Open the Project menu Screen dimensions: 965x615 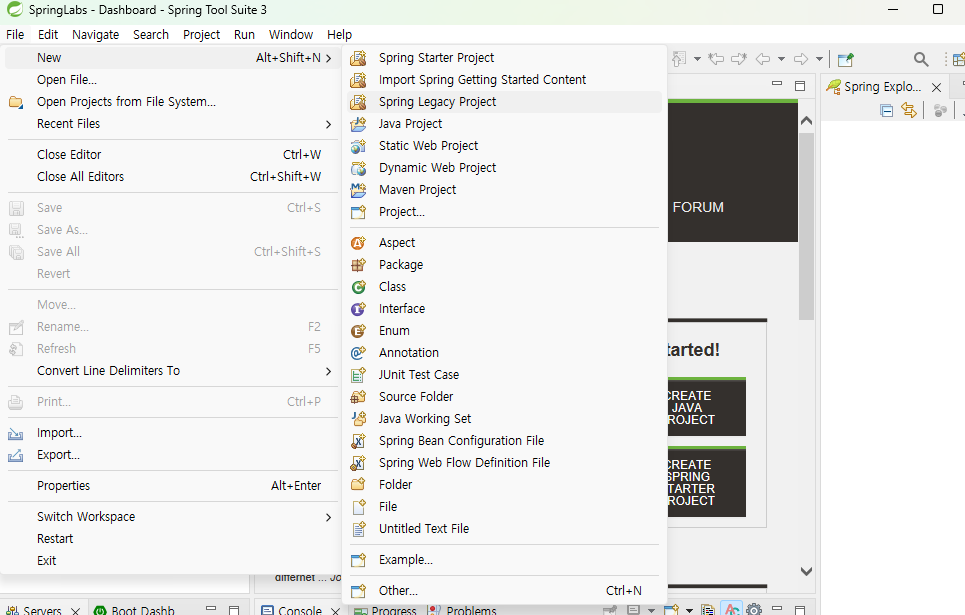coord(201,35)
